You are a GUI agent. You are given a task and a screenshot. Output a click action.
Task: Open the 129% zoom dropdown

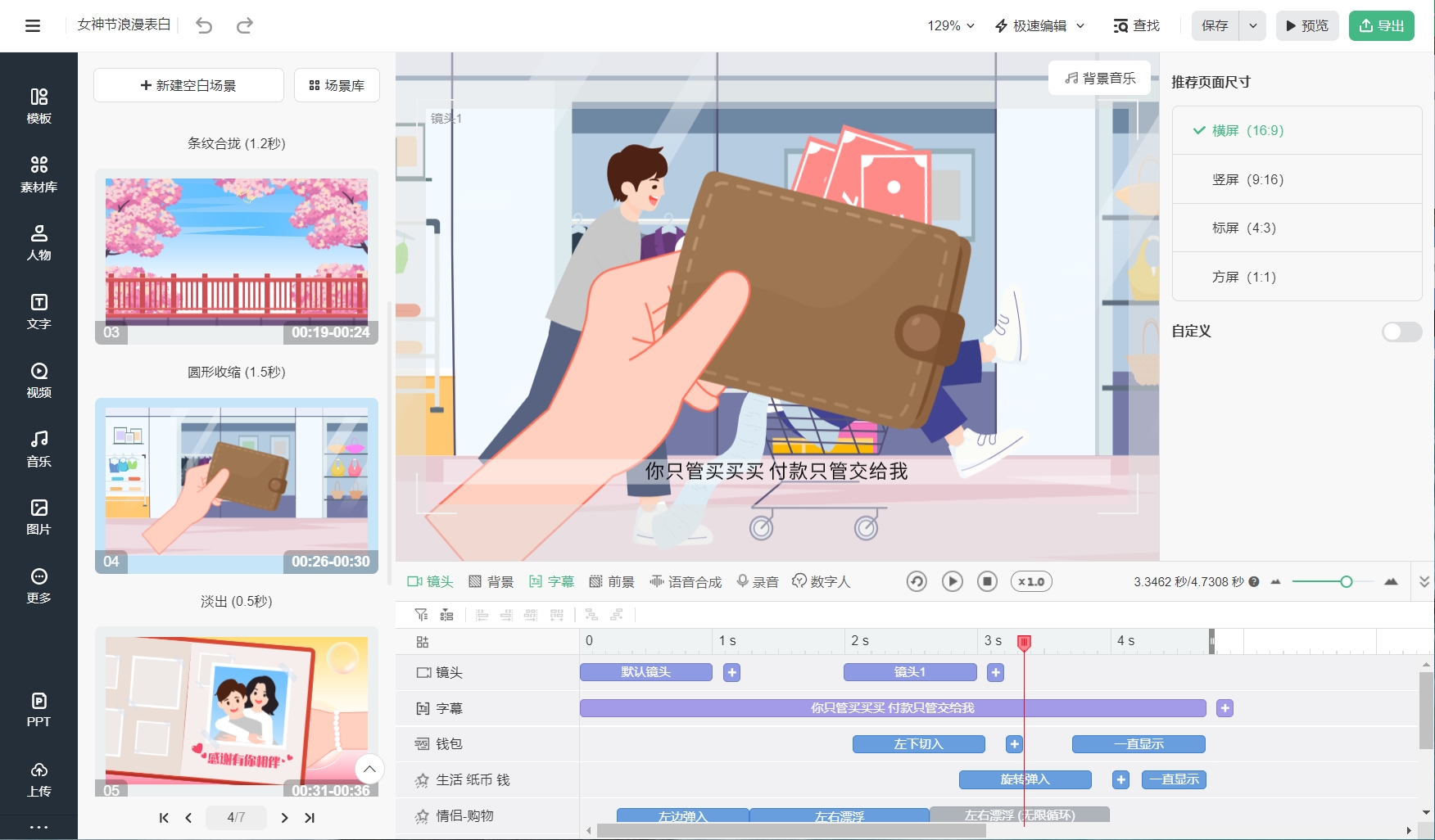click(951, 25)
